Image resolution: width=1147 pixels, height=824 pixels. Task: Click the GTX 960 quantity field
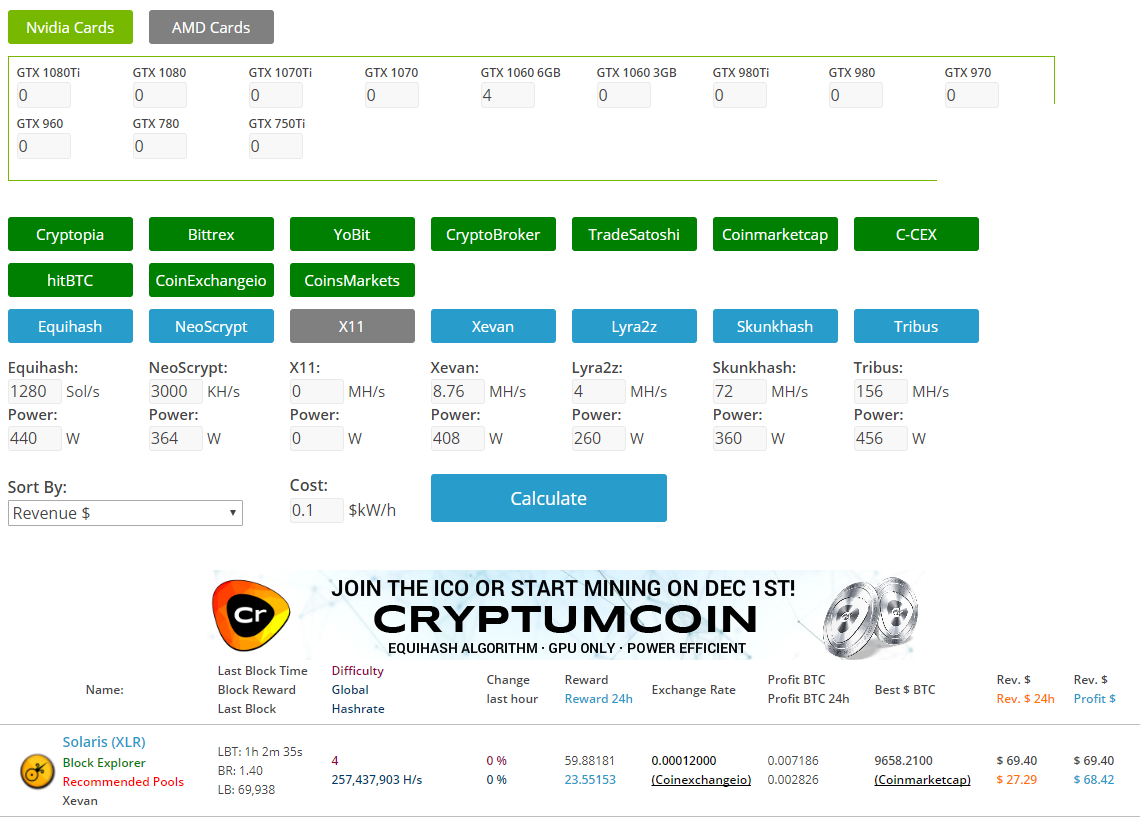[44, 146]
